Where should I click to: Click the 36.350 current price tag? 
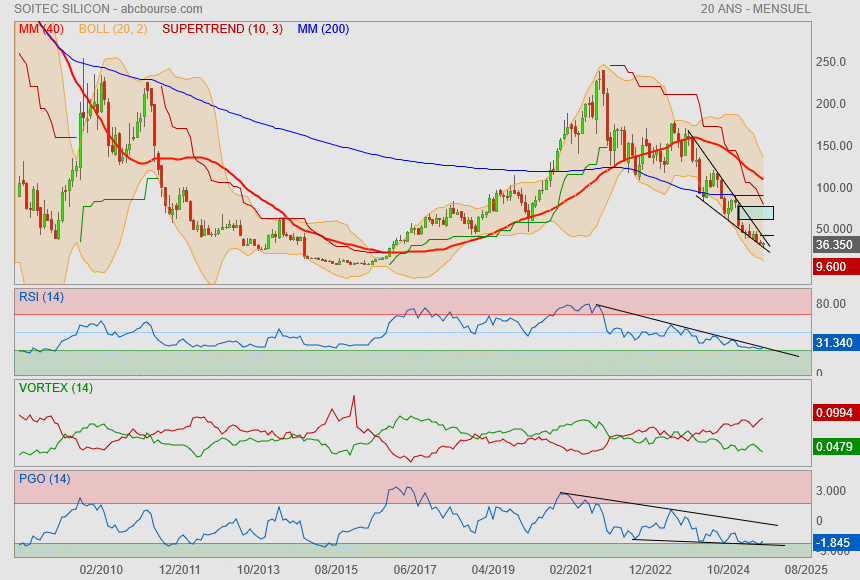point(833,245)
